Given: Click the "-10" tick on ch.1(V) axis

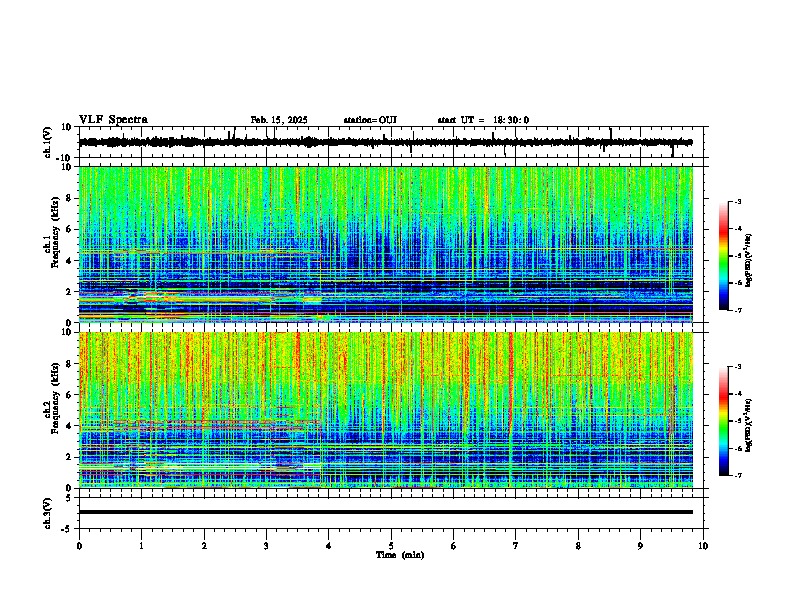Looking at the screenshot, I should (65, 158).
